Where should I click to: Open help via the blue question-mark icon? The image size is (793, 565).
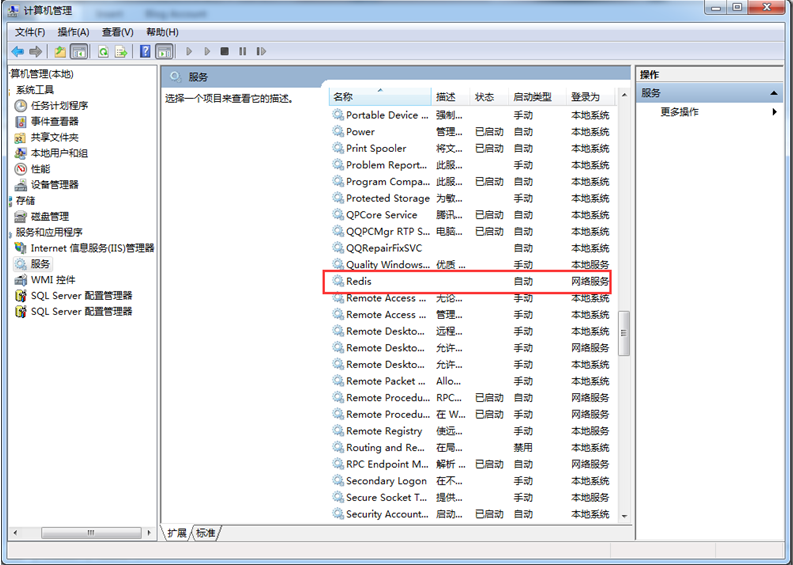[x=145, y=51]
